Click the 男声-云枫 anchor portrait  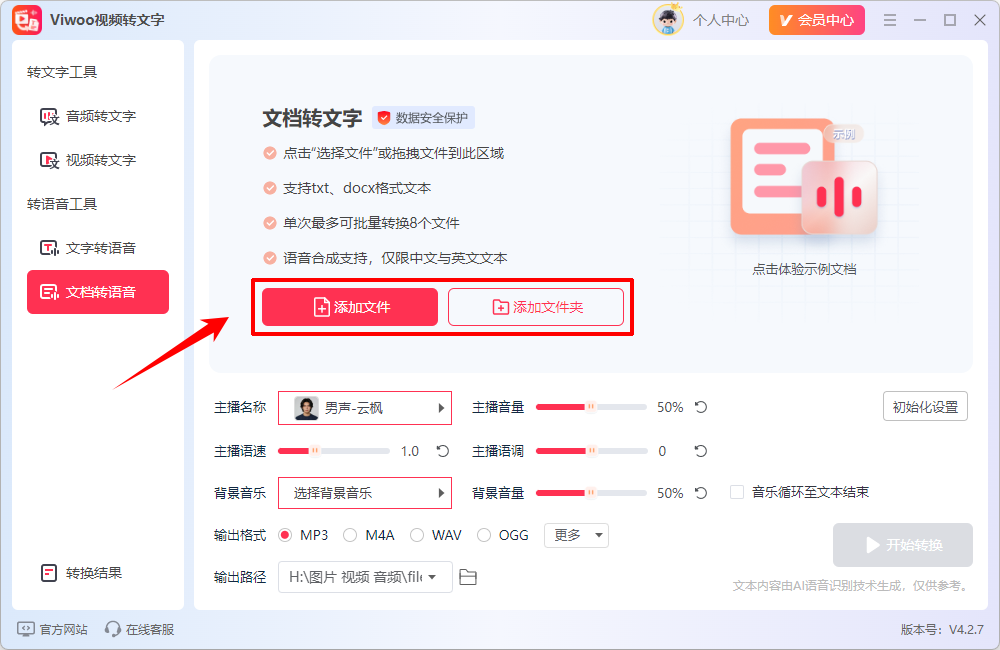(x=306, y=408)
